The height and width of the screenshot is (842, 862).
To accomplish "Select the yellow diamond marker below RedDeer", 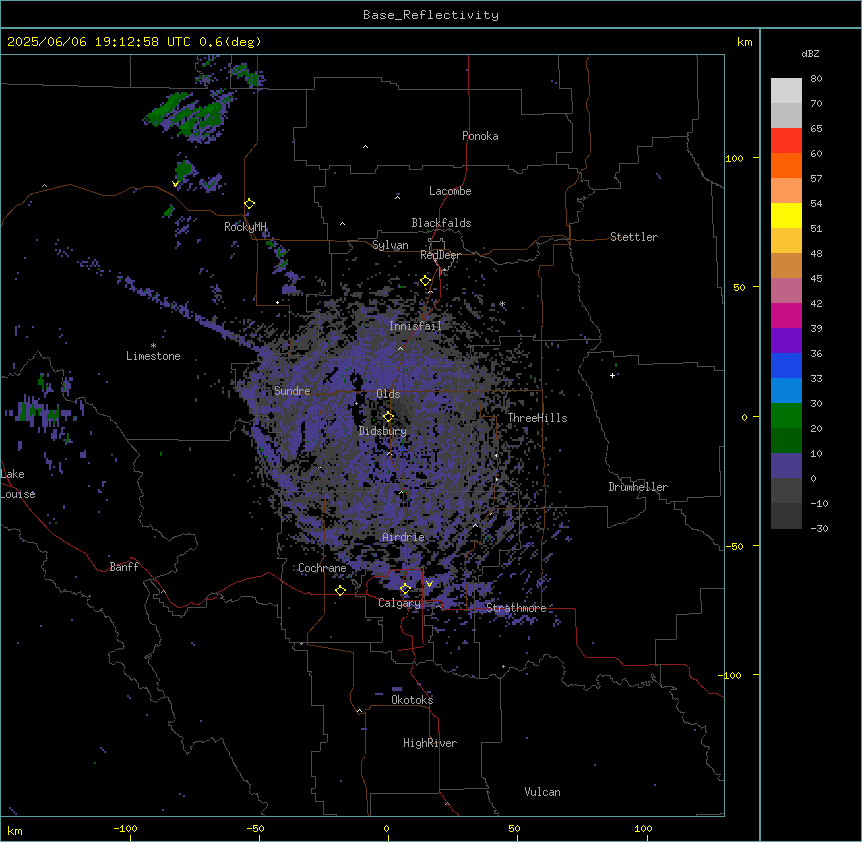I will click(425, 281).
